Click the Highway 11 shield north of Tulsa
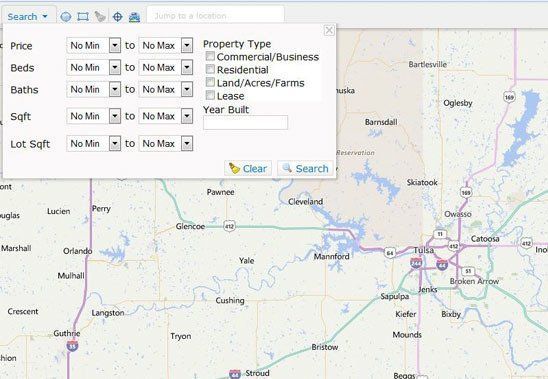Screen dimensions: 548x379 440,234
